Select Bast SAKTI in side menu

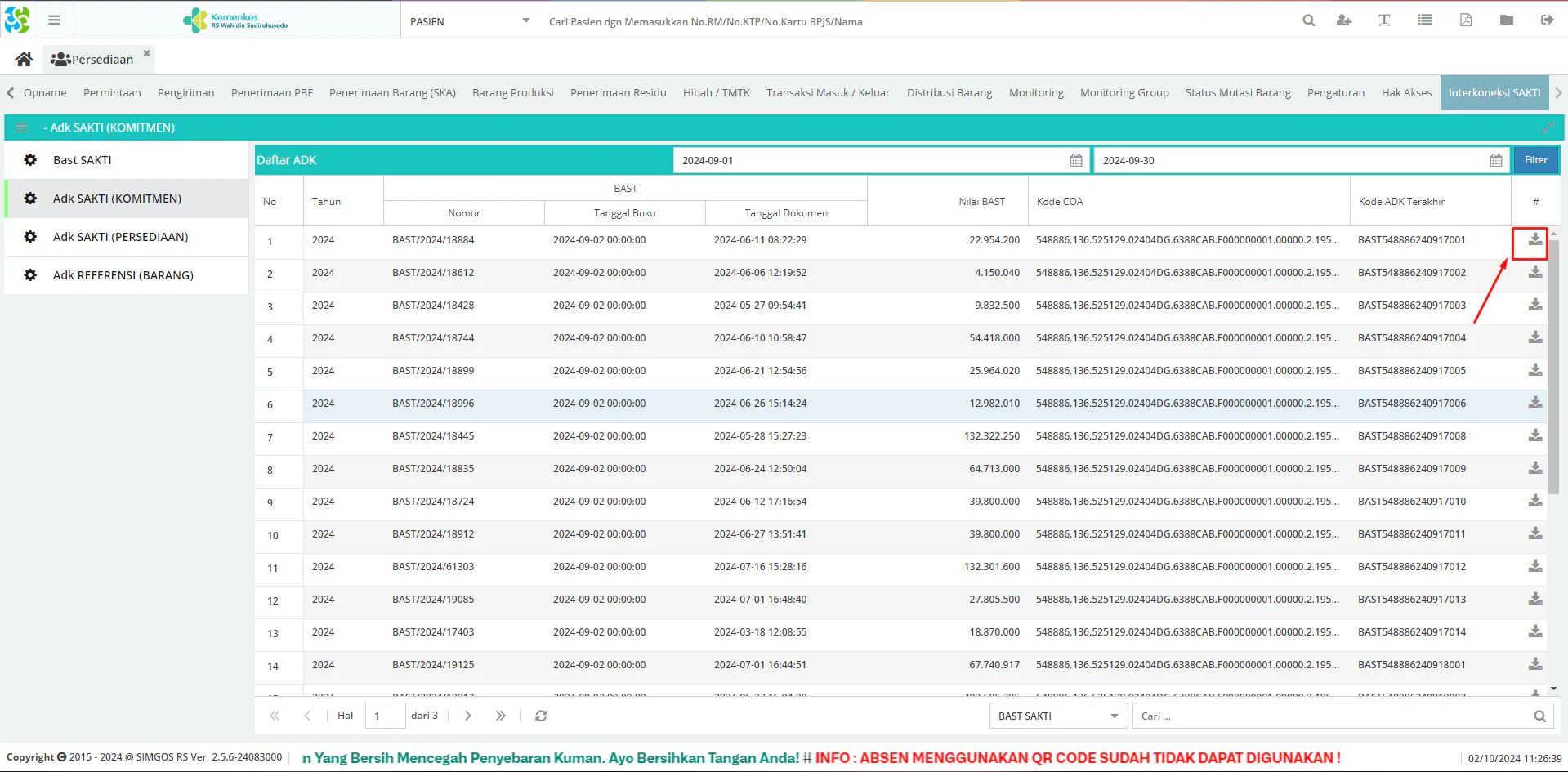point(127,160)
